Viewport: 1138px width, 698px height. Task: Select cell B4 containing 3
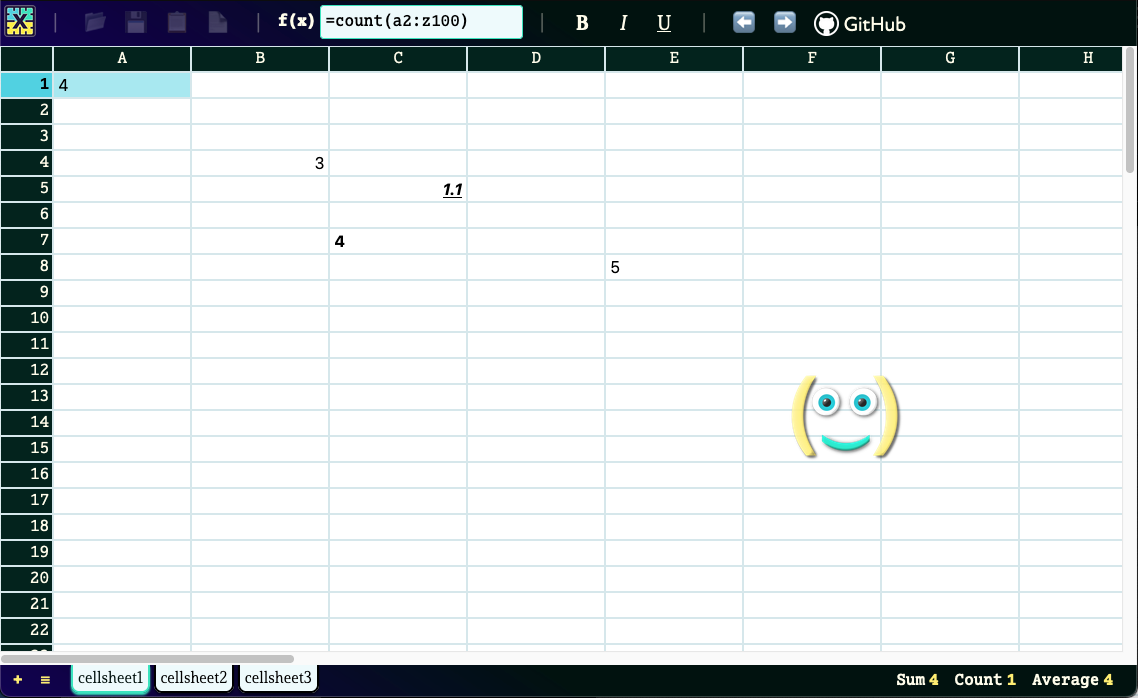click(260, 163)
